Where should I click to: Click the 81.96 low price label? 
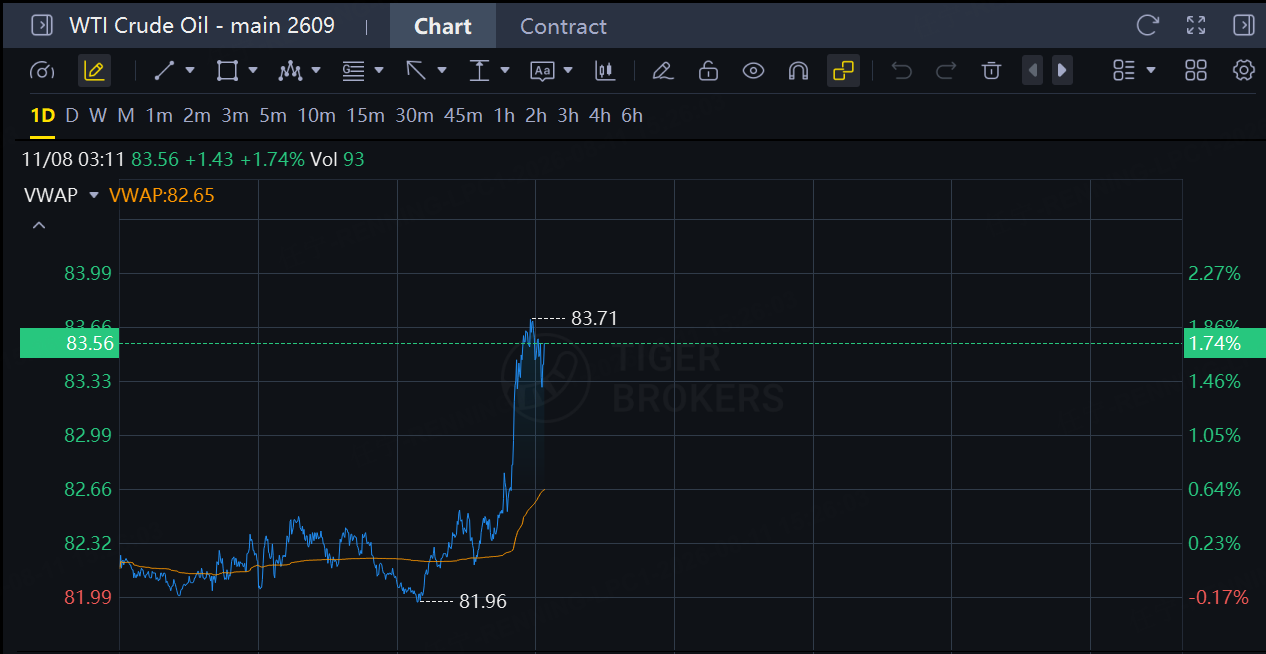482,601
